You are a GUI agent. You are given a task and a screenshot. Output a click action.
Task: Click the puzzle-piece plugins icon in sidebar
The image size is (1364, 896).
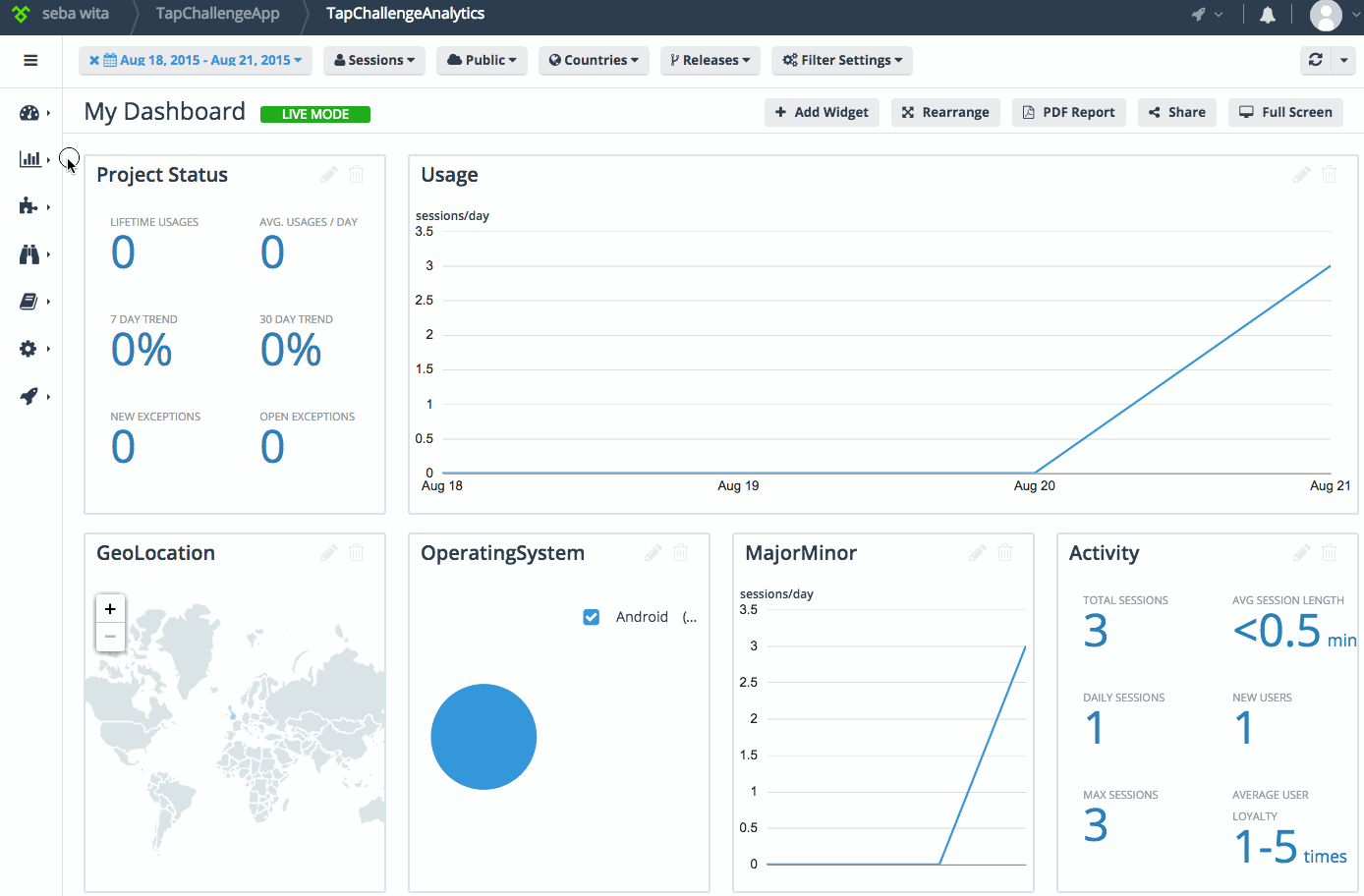click(x=29, y=206)
